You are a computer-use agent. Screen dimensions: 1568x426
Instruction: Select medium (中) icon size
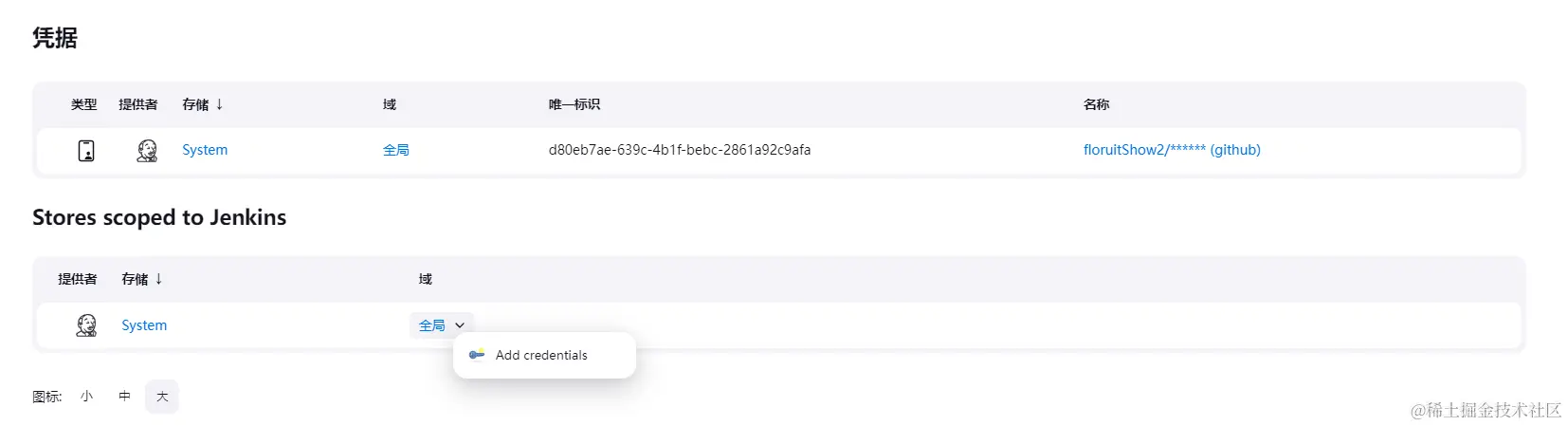(x=124, y=397)
